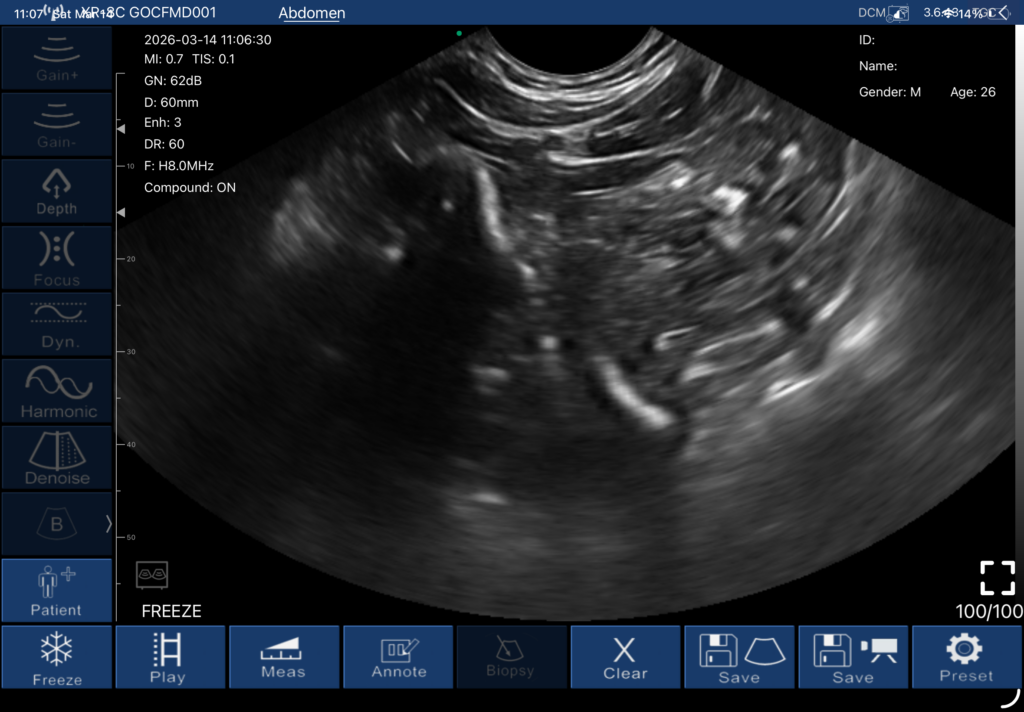The width and height of the screenshot is (1024, 712).
Task: Select the ID field
Action: click(x=867, y=40)
